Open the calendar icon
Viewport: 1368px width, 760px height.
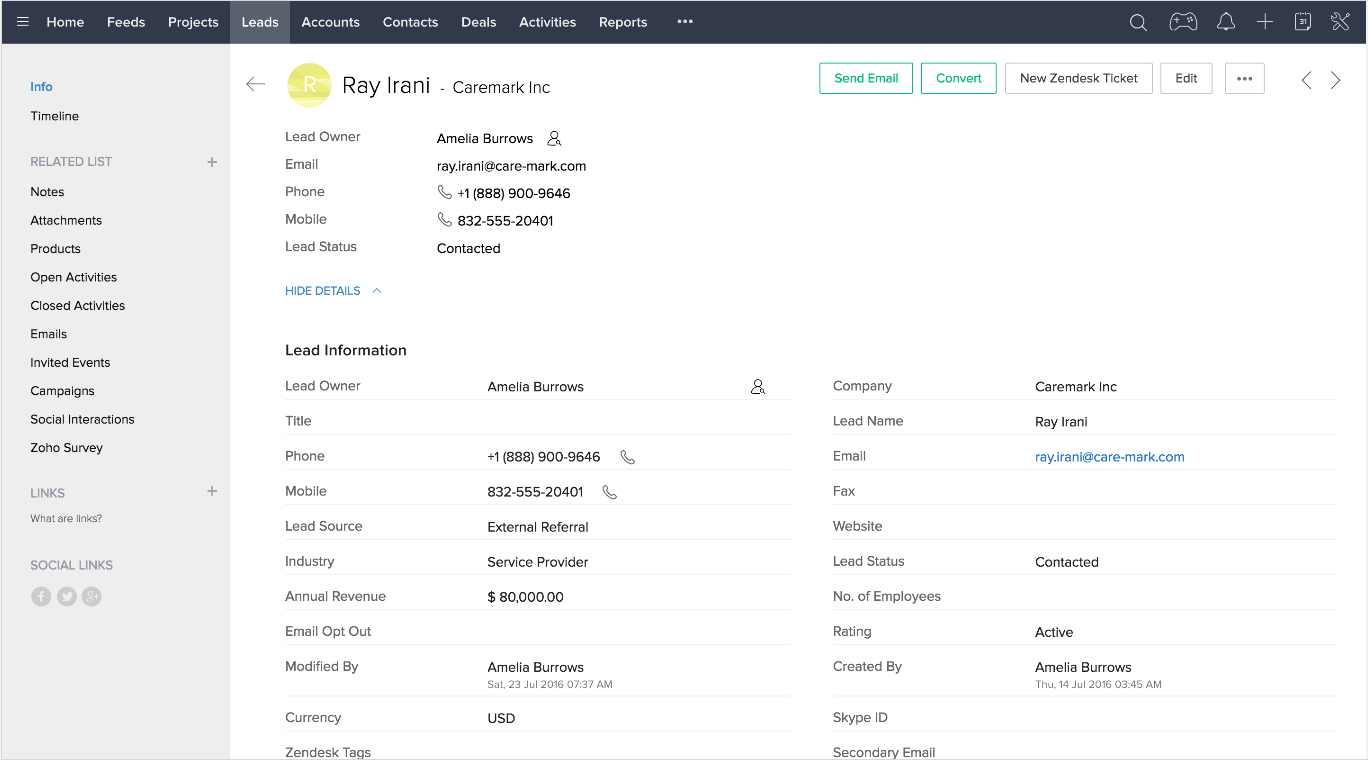(1303, 21)
